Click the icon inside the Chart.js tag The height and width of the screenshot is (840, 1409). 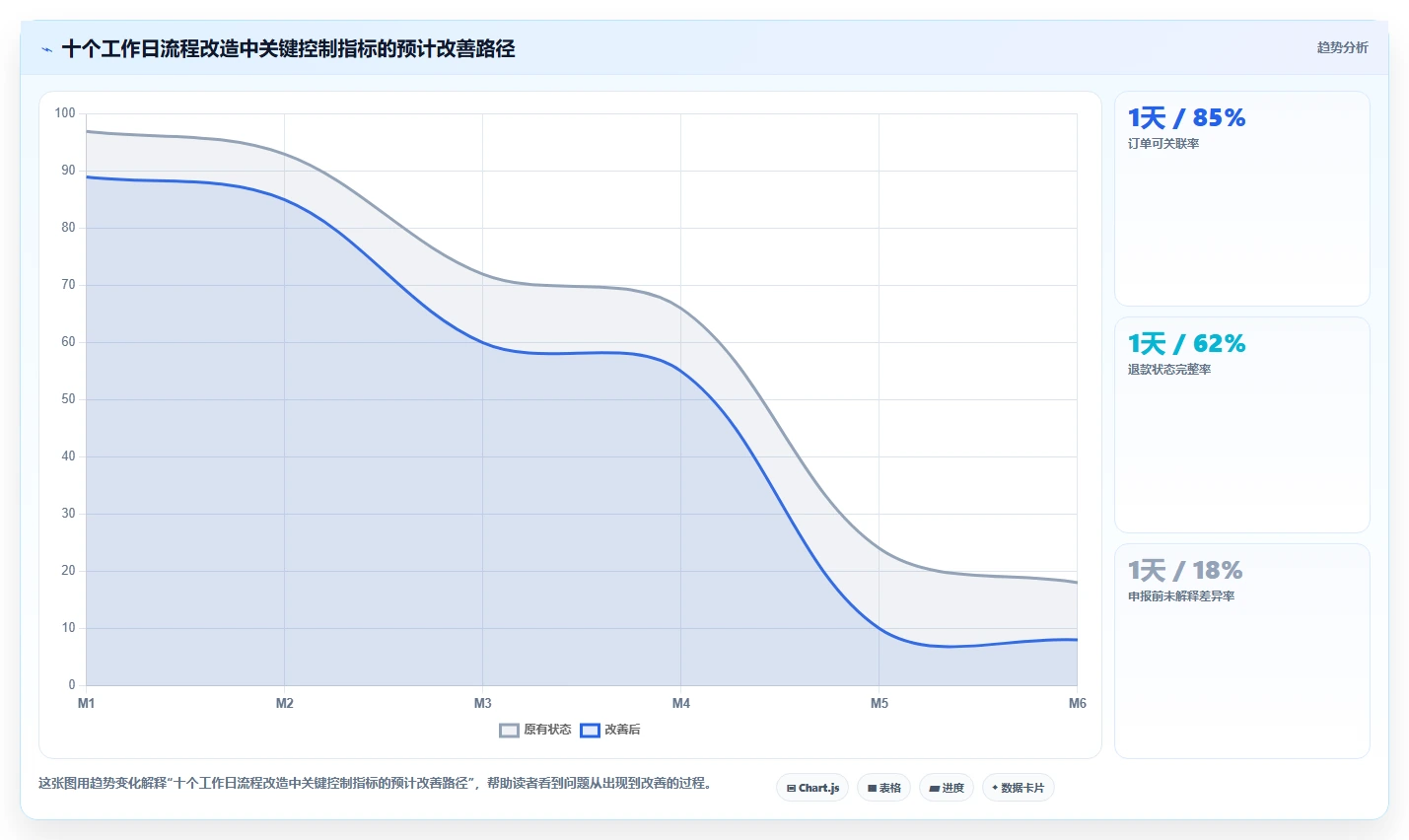click(791, 789)
